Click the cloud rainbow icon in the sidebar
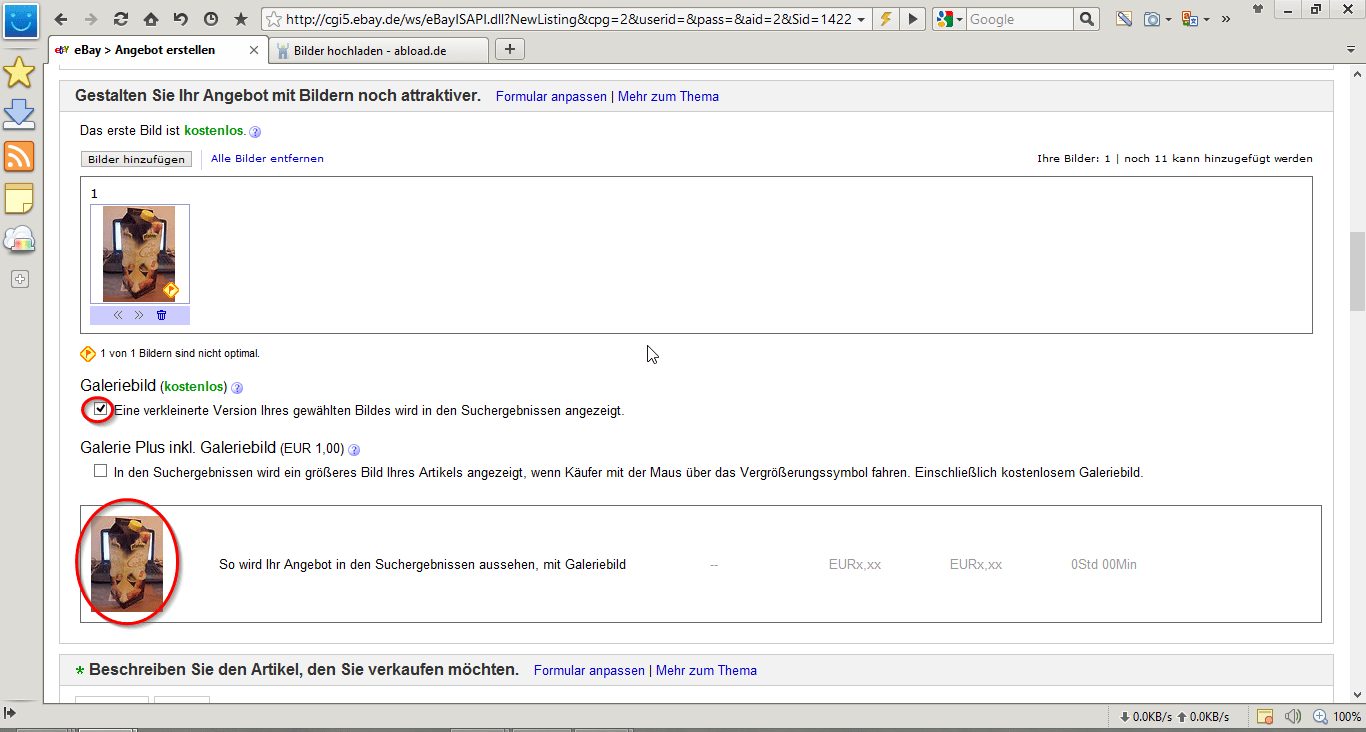1366x732 pixels. (19, 240)
